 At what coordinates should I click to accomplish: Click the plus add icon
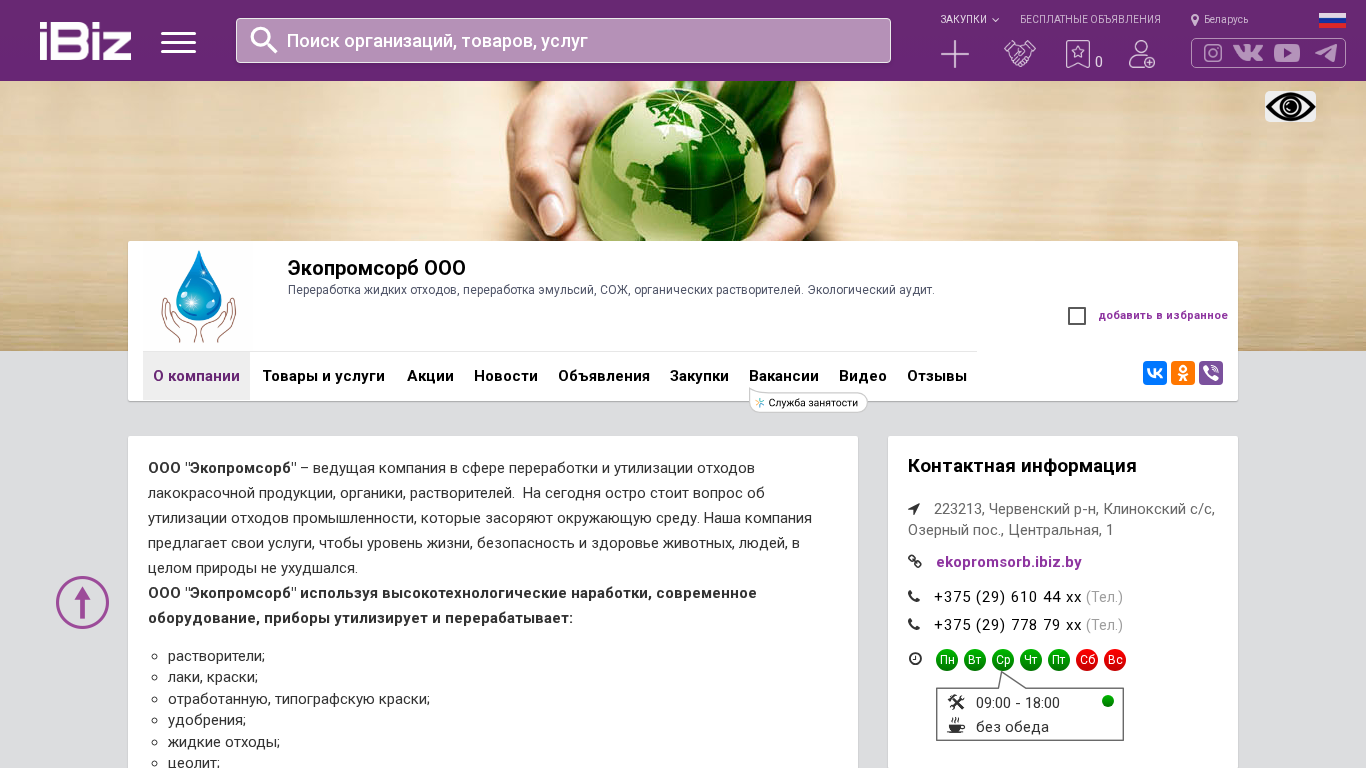click(955, 54)
